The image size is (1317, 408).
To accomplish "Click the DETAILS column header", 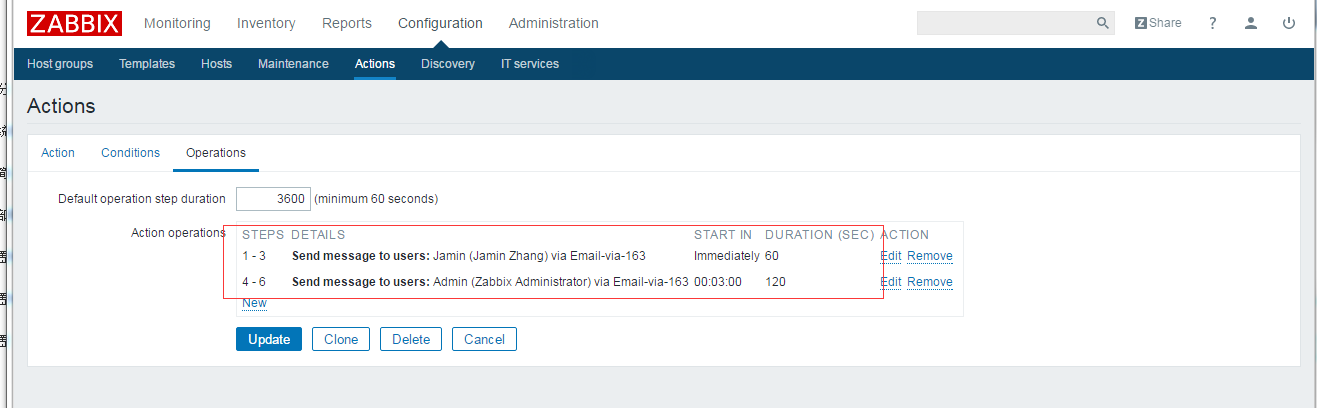I will [x=318, y=235].
